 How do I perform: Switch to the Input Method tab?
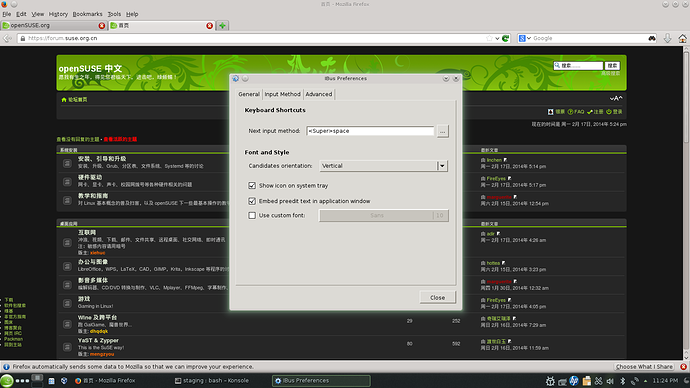tap(283, 94)
